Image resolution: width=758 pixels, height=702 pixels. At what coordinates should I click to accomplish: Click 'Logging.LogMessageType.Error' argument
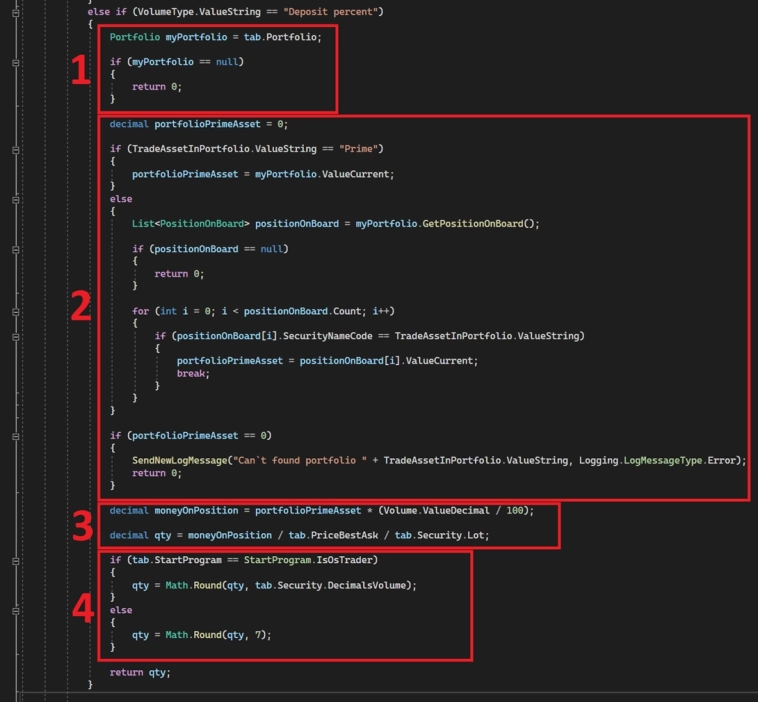click(657, 460)
